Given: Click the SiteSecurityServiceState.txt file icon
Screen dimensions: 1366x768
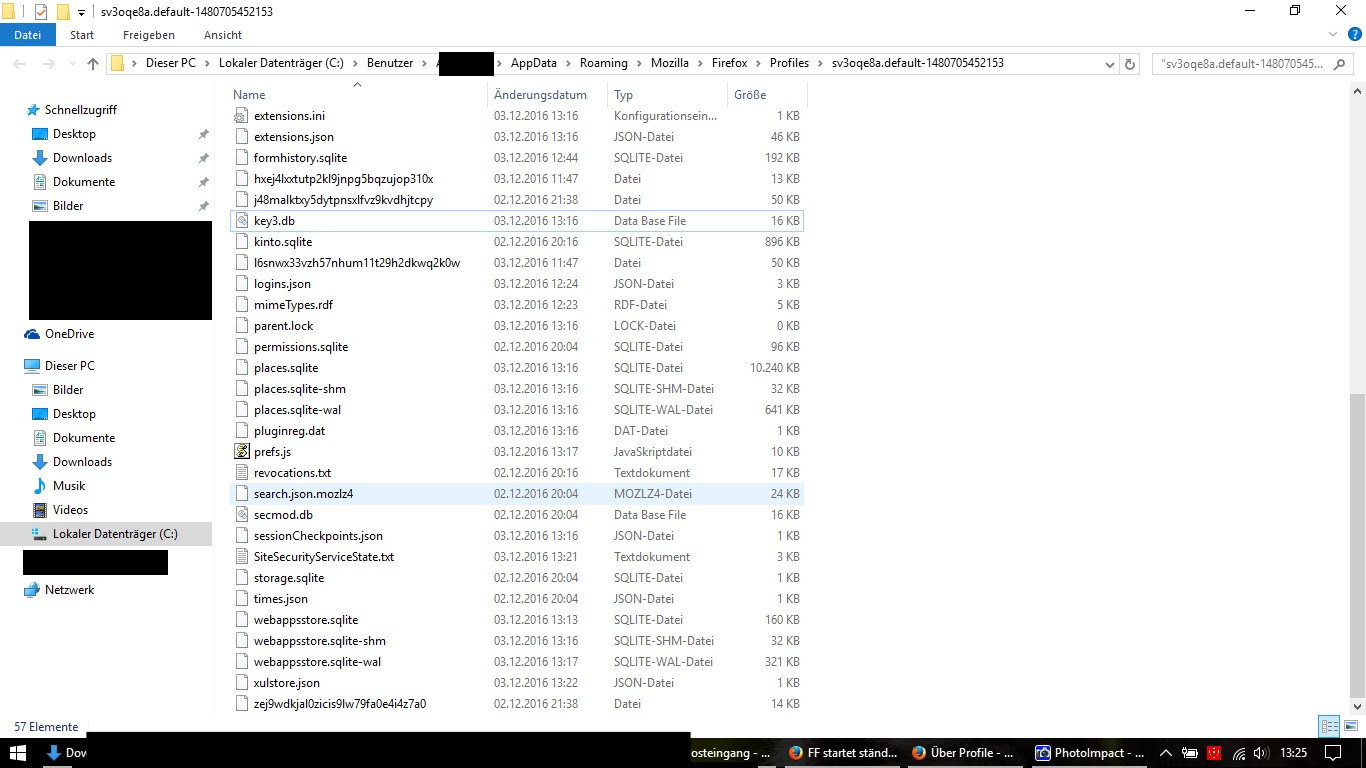Looking at the screenshot, I should tap(241, 557).
